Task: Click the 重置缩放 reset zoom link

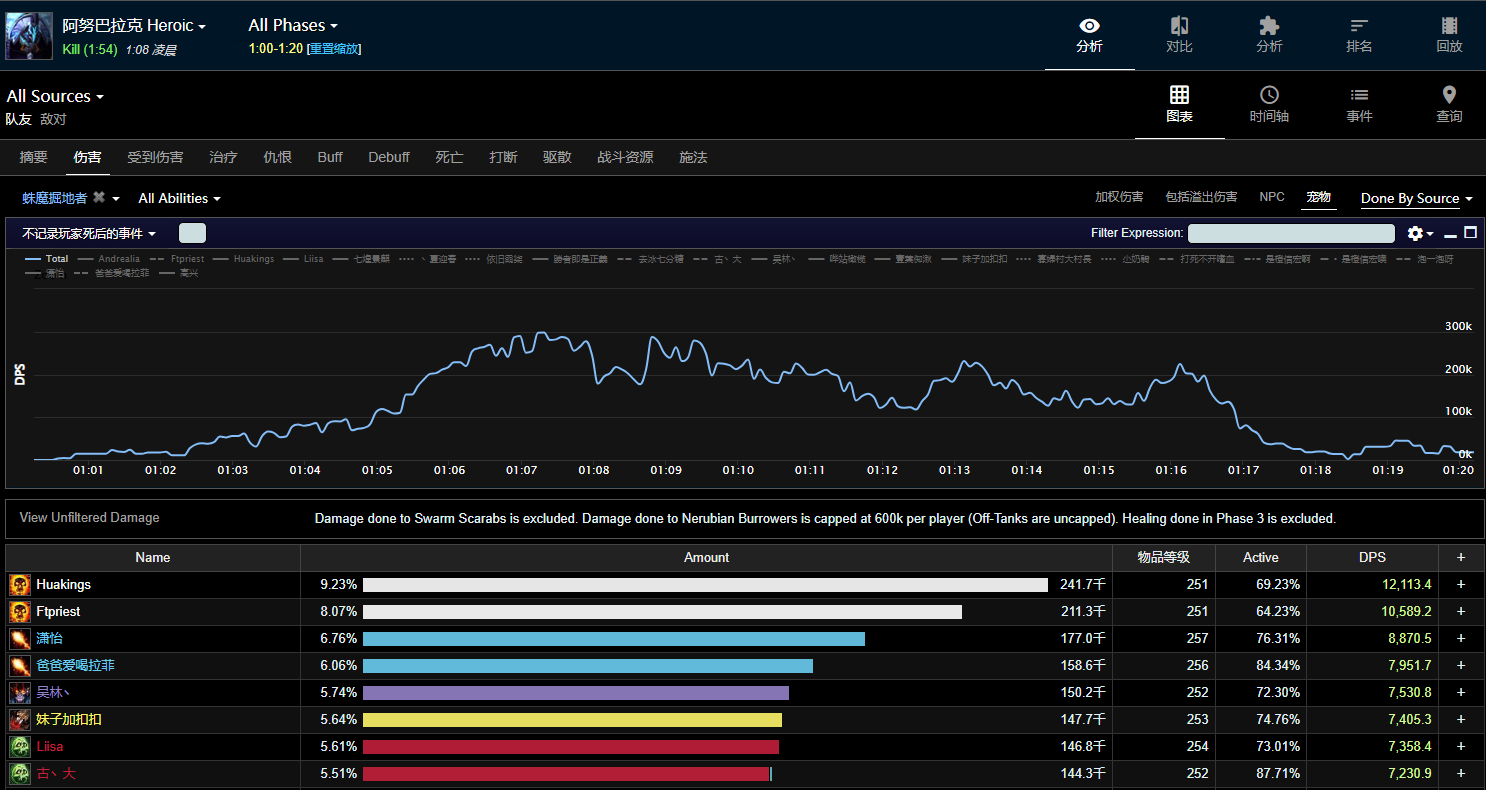Action: coord(334,49)
